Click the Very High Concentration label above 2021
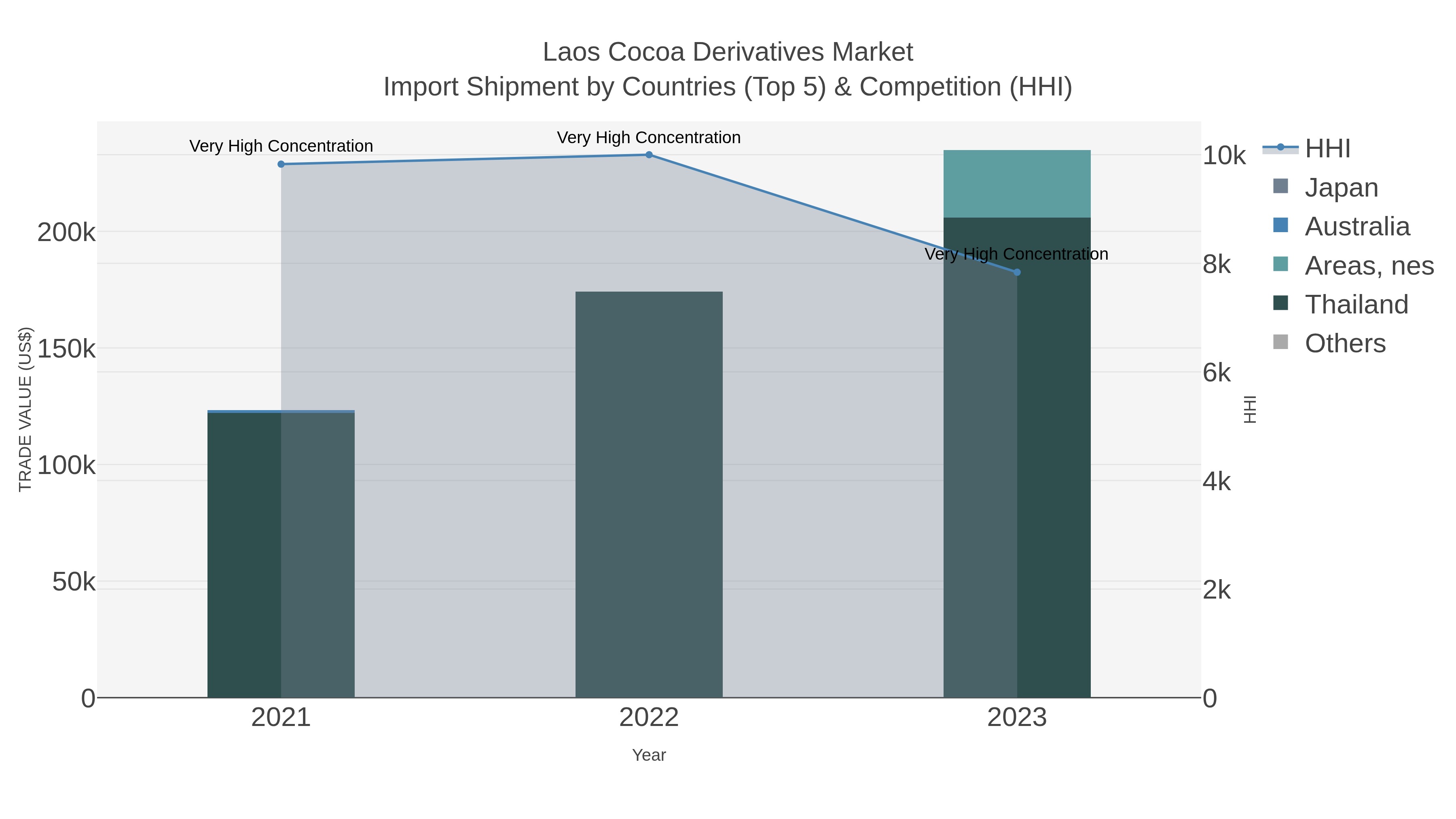This screenshot has width=1456, height=819. pos(281,146)
